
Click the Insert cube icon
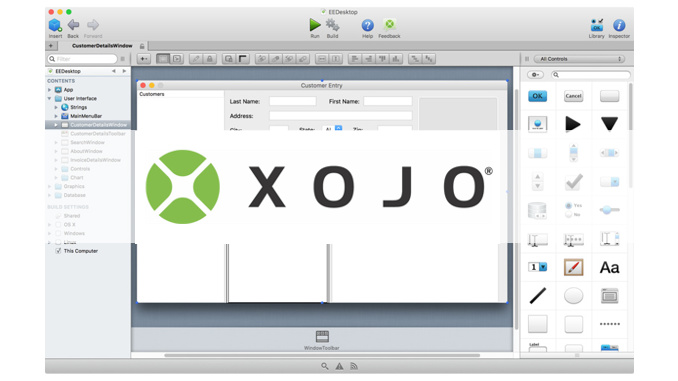[x=55, y=25]
